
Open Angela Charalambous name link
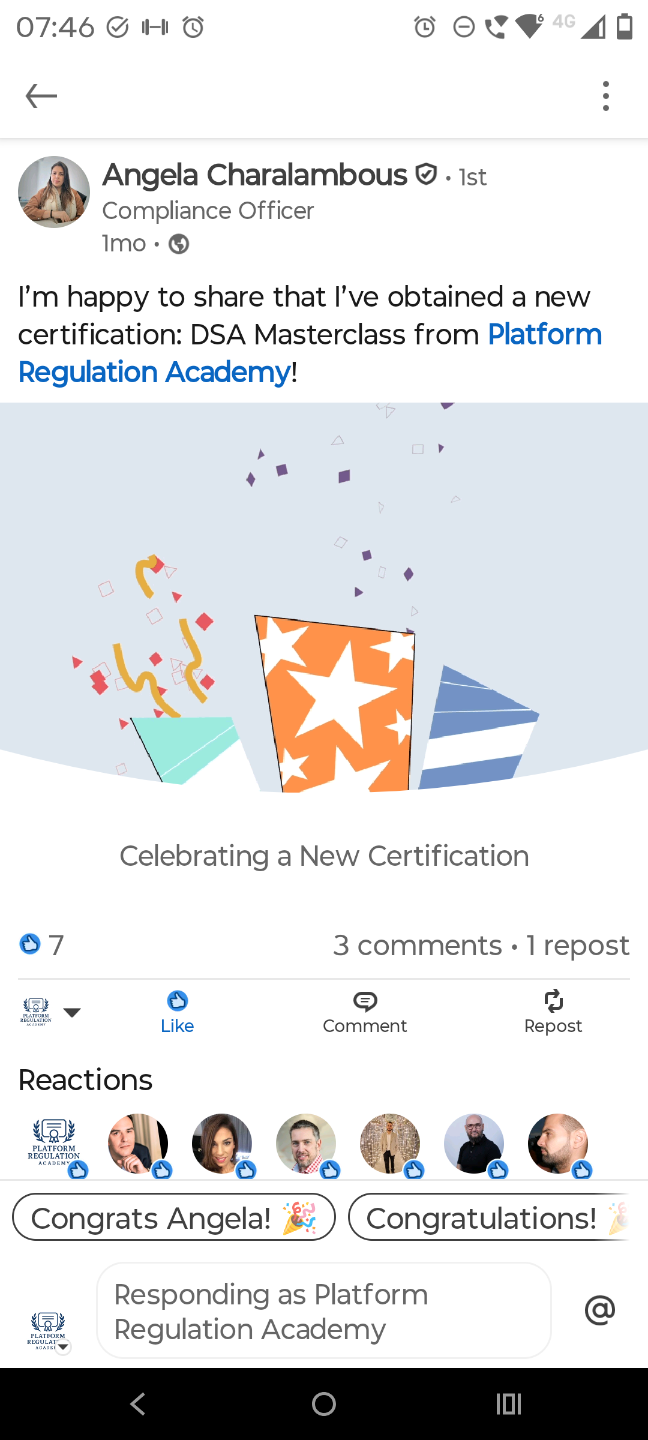click(255, 175)
